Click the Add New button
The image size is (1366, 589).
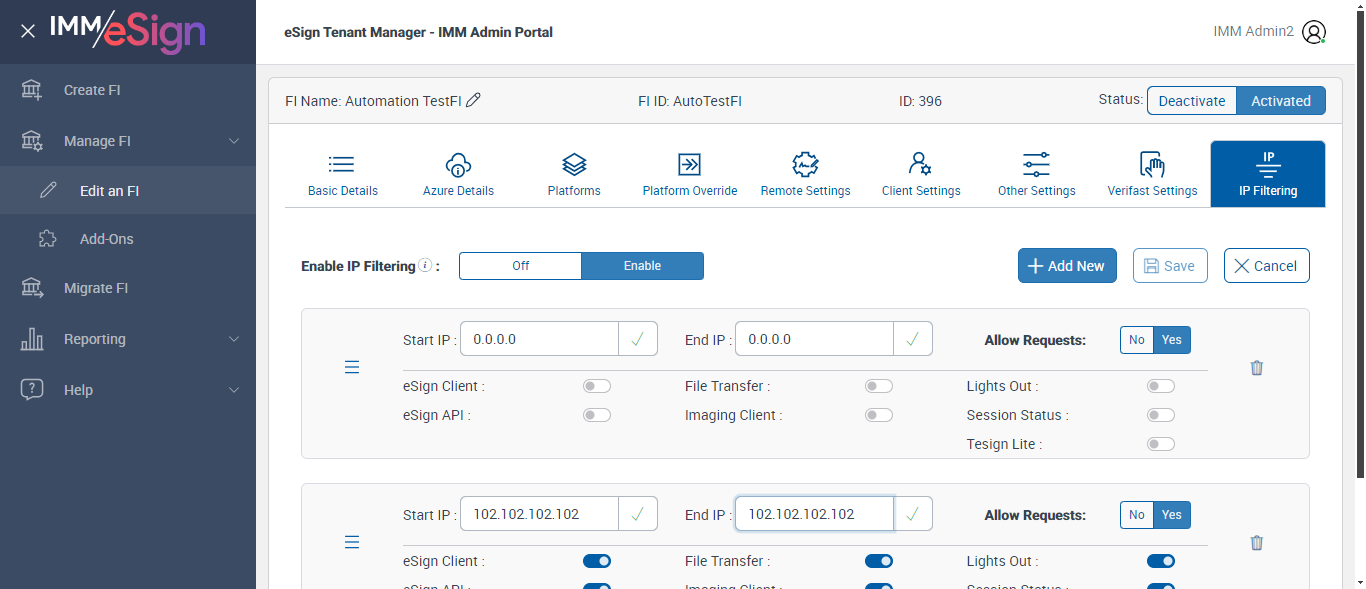1067,266
